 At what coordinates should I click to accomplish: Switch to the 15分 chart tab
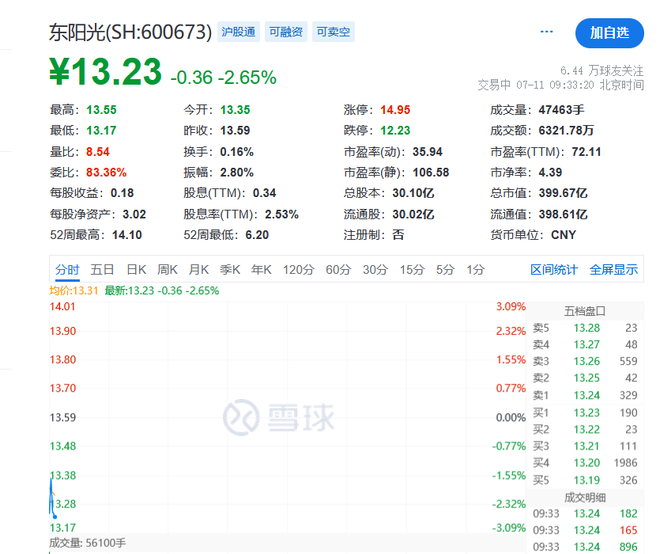point(412,269)
